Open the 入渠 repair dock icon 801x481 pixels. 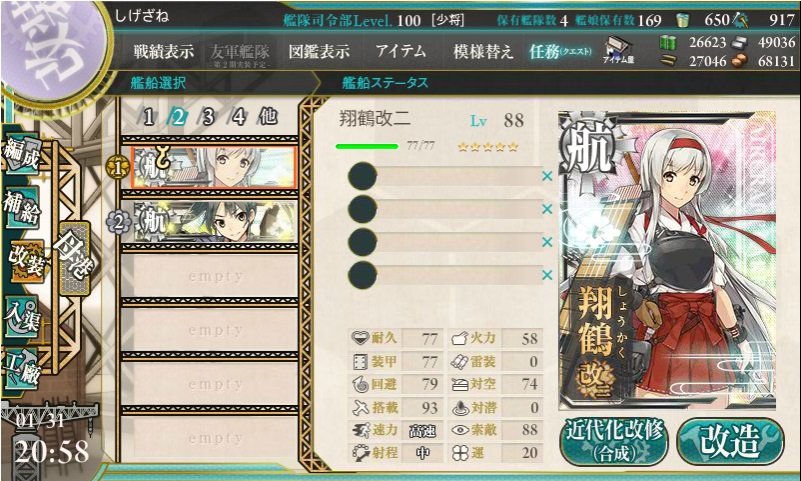(20, 317)
